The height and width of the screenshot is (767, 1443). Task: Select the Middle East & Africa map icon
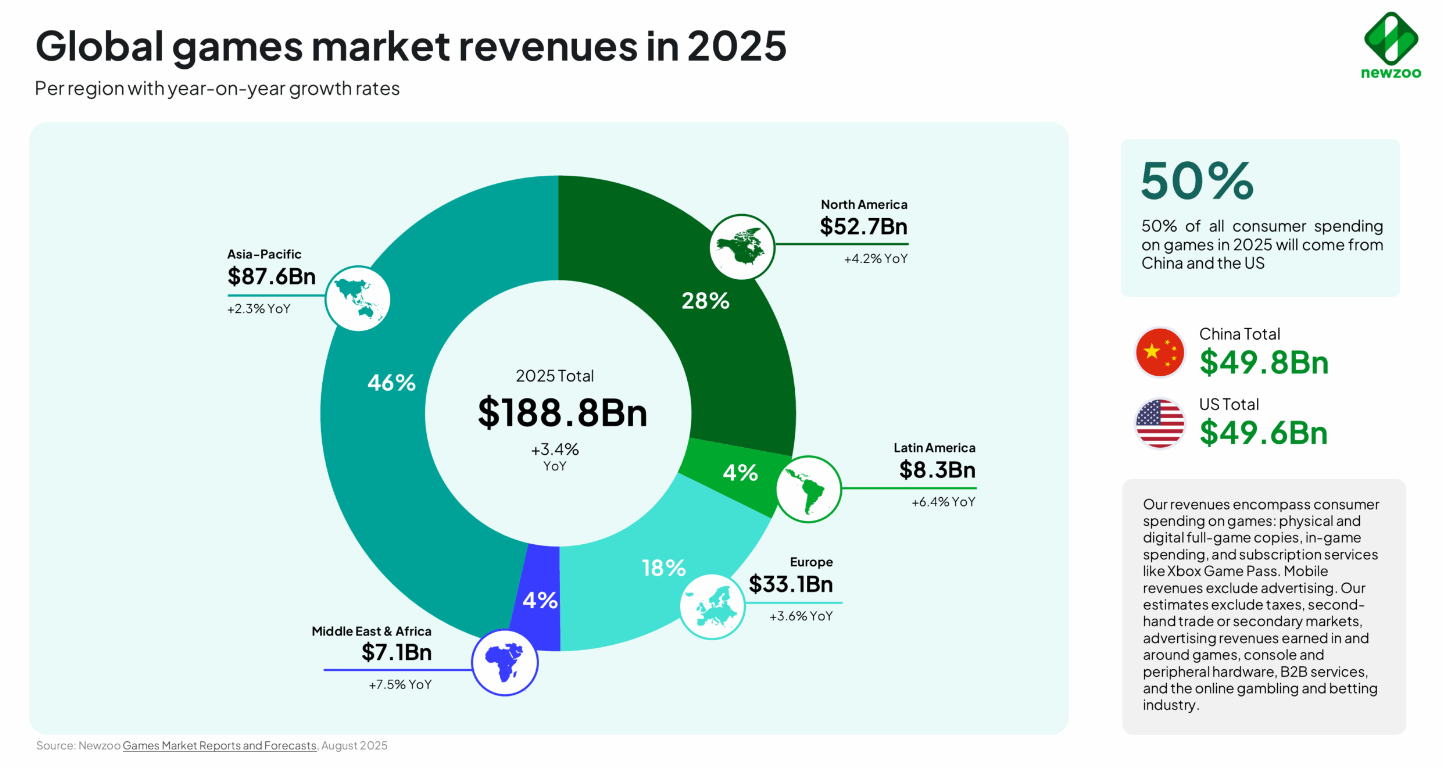pyautogui.click(x=505, y=661)
